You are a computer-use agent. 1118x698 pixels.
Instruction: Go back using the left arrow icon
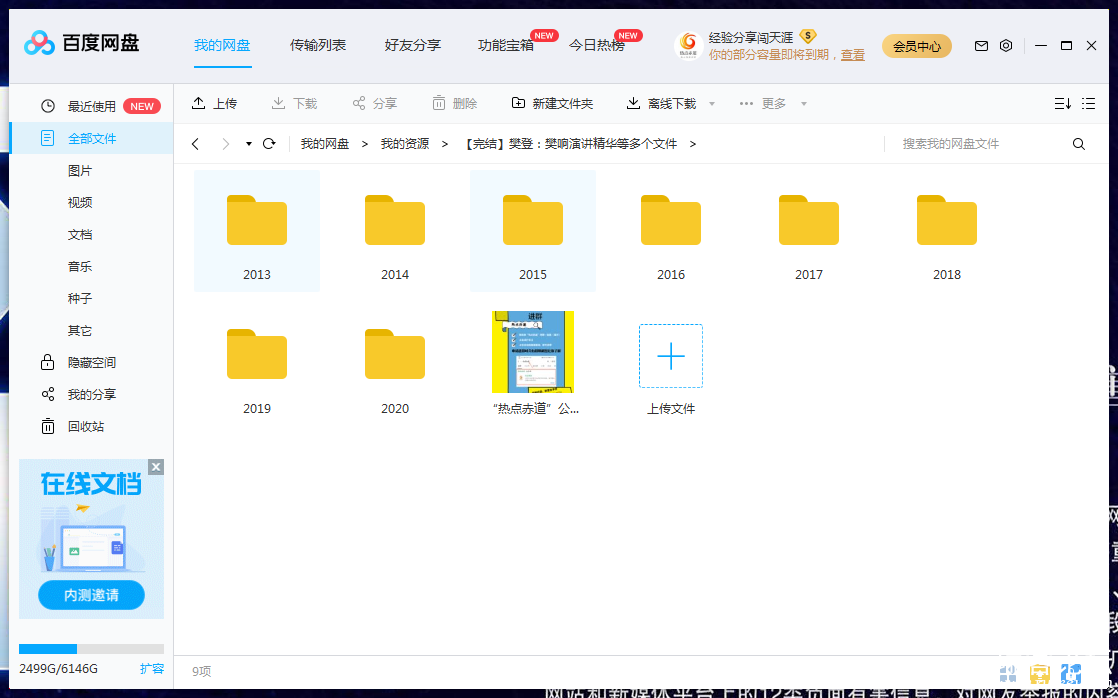pos(195,144)
